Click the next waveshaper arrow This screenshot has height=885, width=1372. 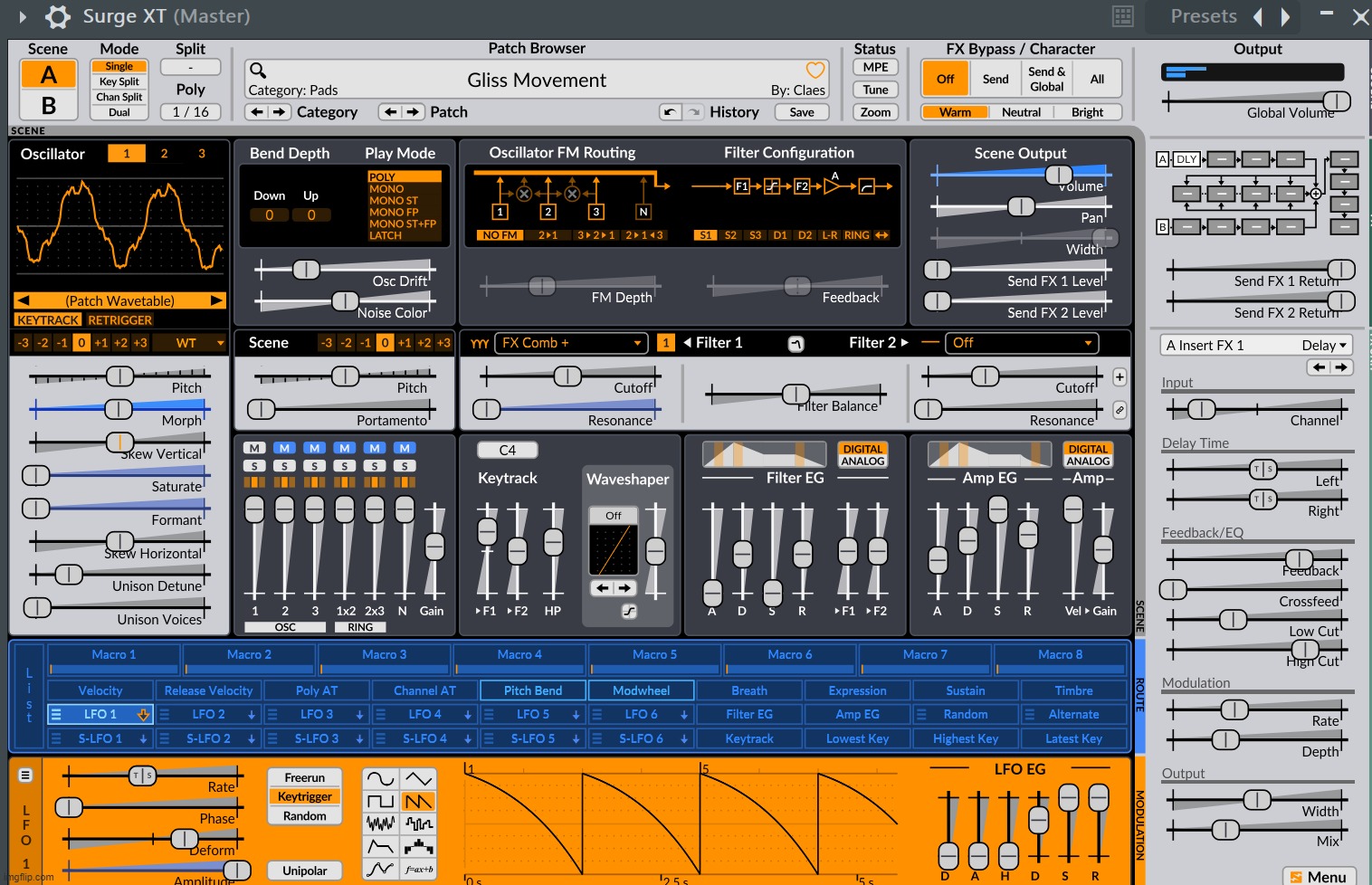[625, 588]
